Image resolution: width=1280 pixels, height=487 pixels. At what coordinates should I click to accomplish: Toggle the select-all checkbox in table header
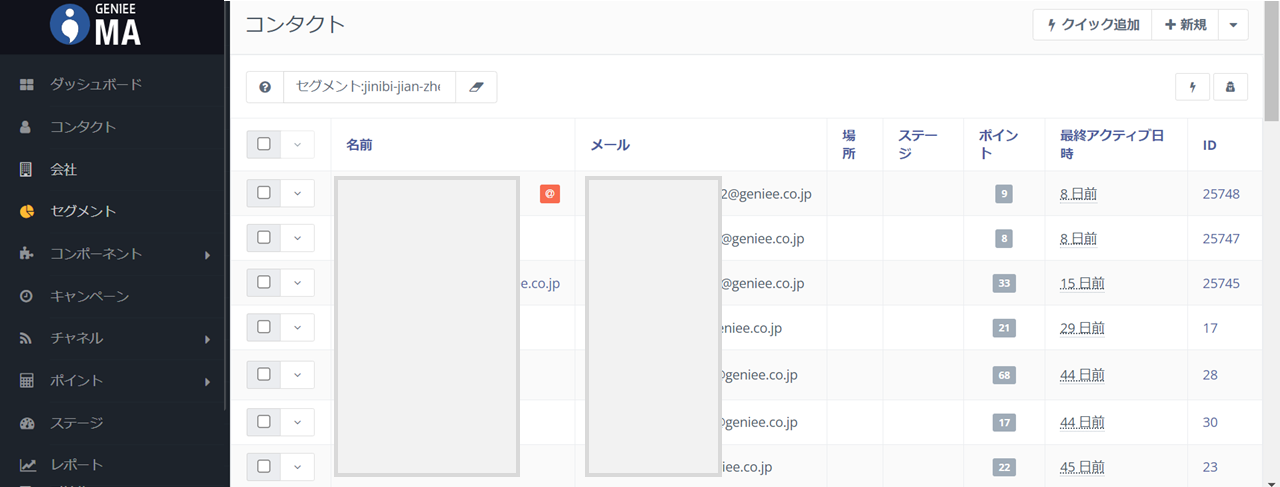pyautogui.click(x=264, y=144)
